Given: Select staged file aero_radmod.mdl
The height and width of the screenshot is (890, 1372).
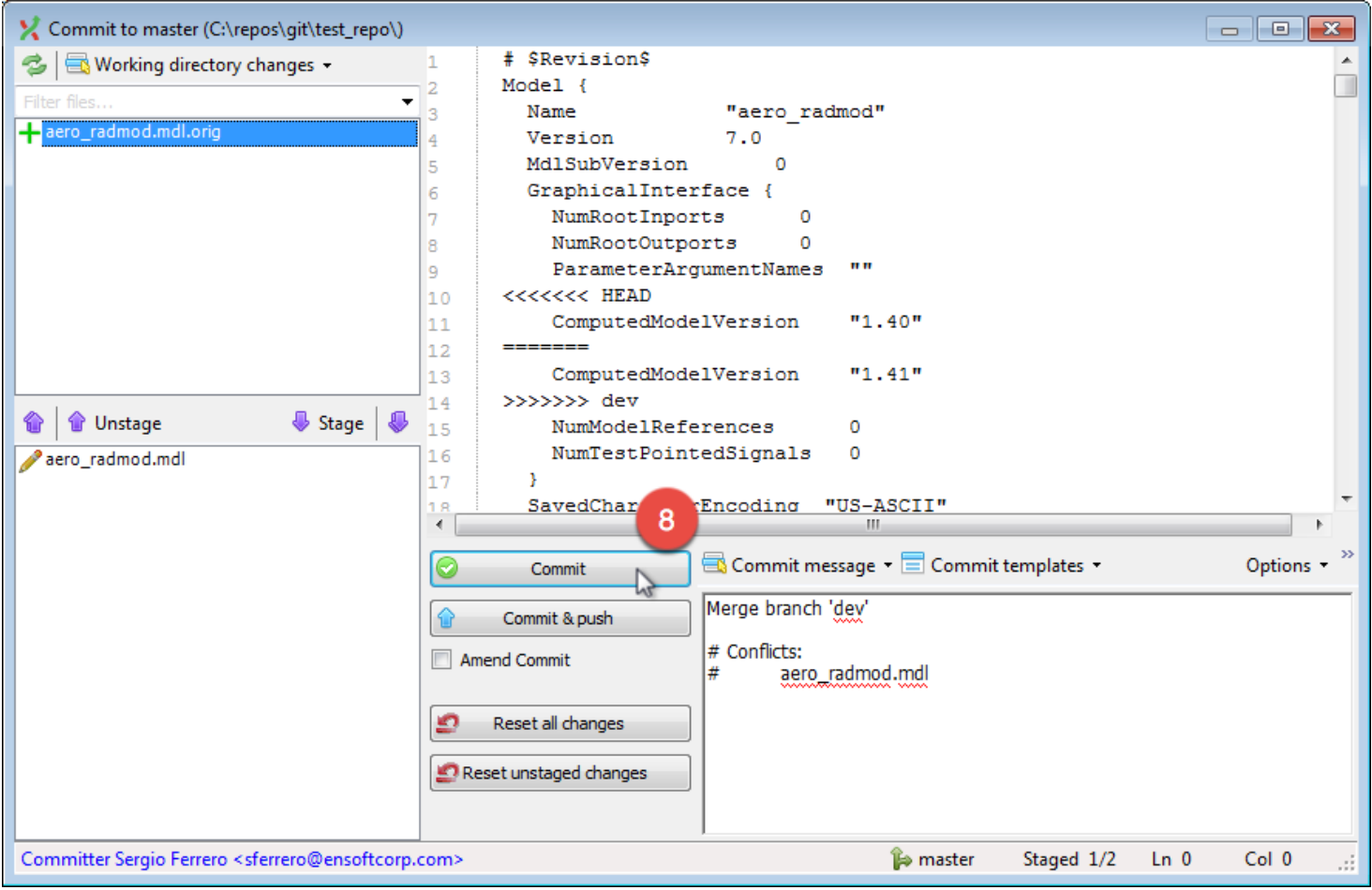Looking at the screenshot, I should point(115,459).
